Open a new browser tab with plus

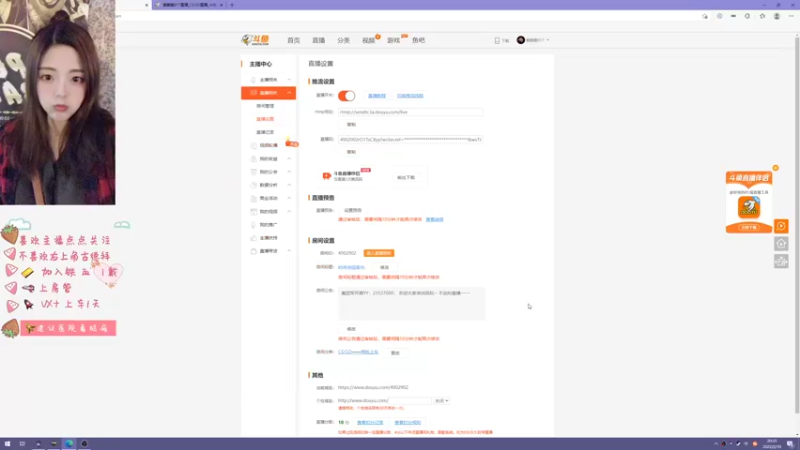click(x=232, y=5)
